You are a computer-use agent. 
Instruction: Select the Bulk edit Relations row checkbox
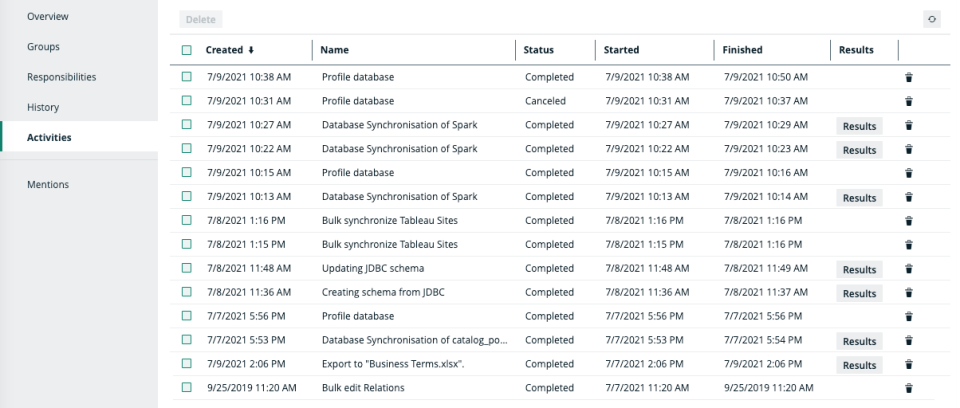click(x=187, y=388)
